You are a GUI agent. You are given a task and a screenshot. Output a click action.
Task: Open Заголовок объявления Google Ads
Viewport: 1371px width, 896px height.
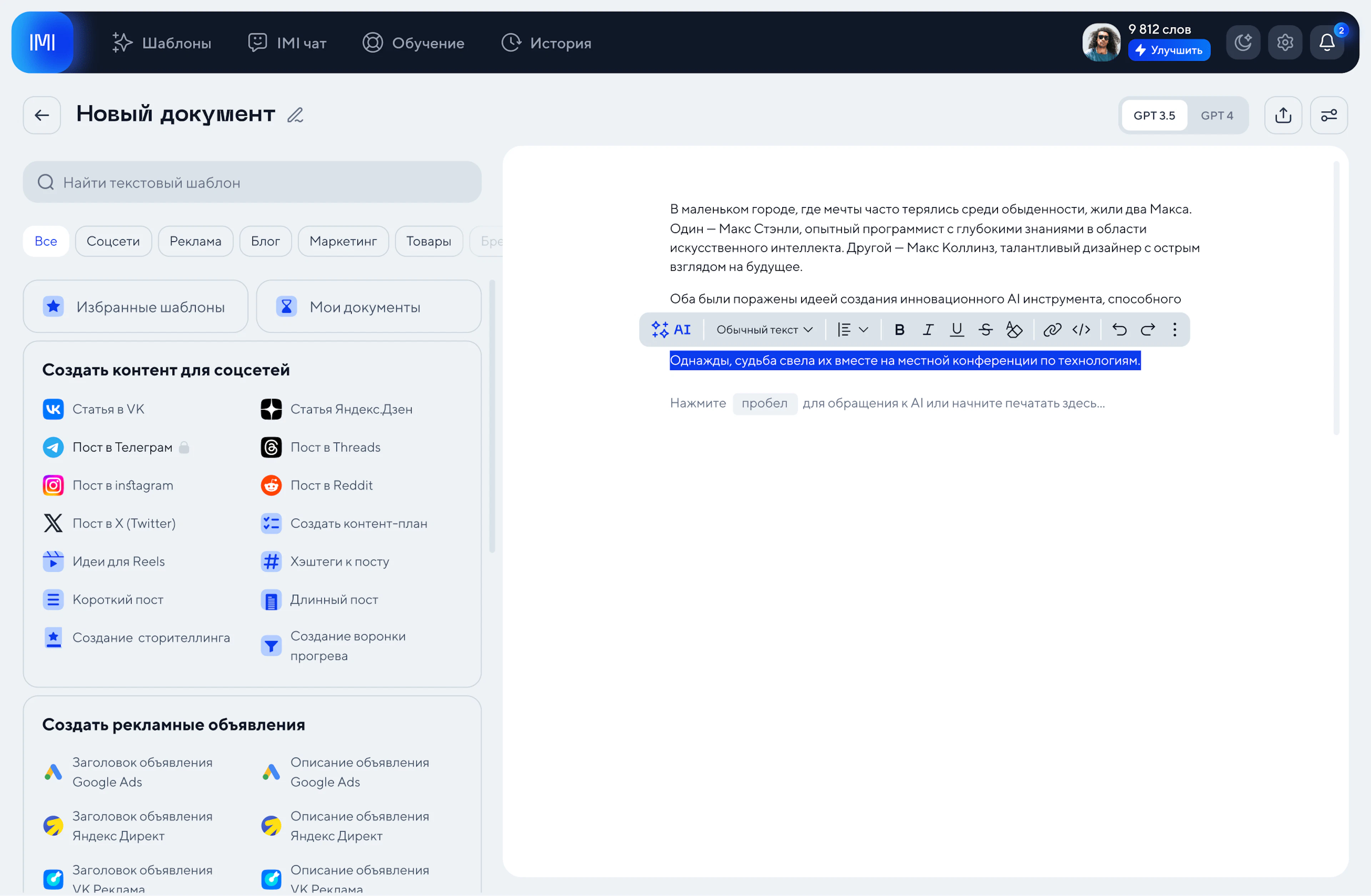[129, 772]
